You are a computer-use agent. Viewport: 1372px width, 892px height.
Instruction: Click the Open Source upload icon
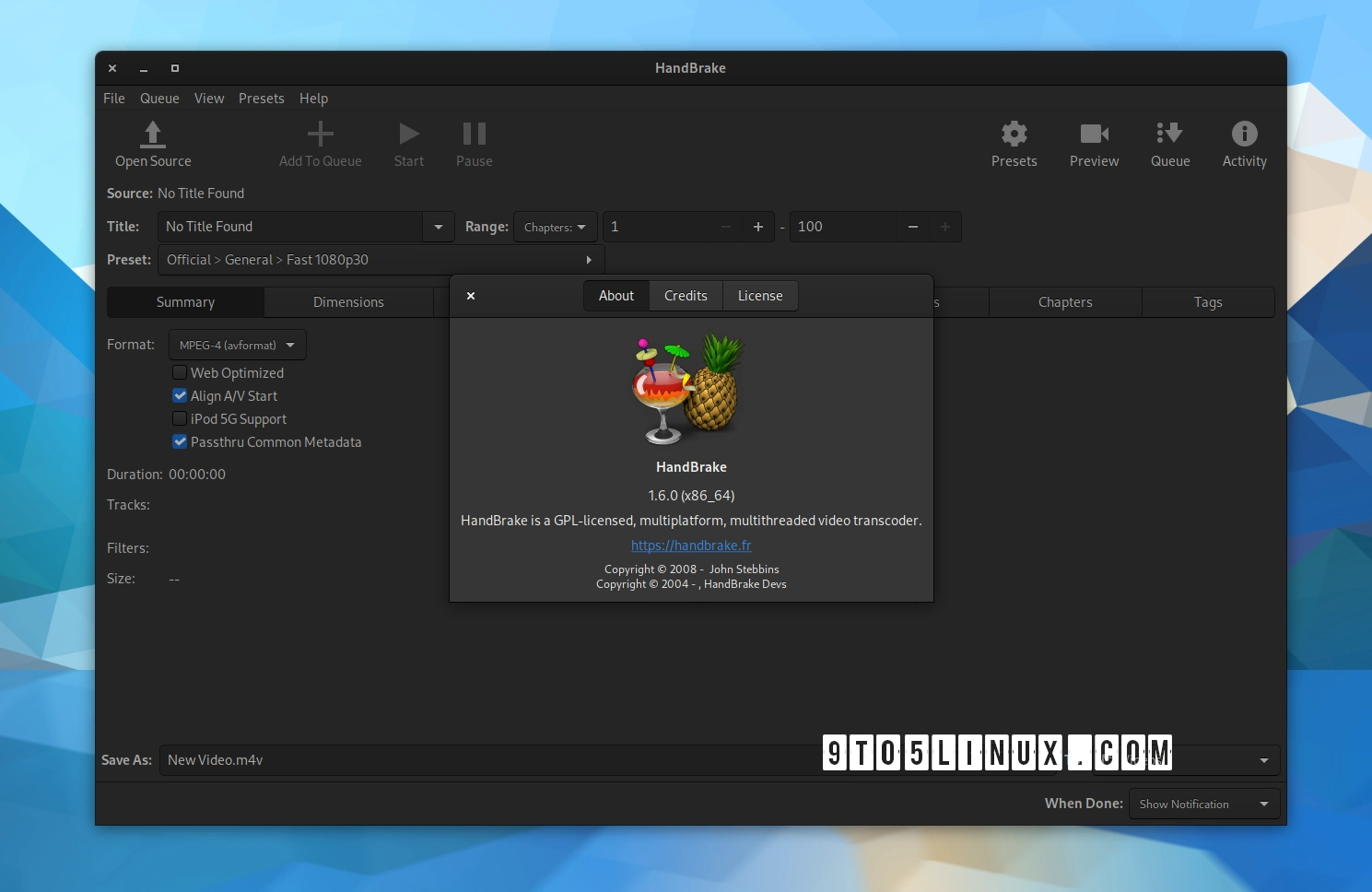click(153, 135)
